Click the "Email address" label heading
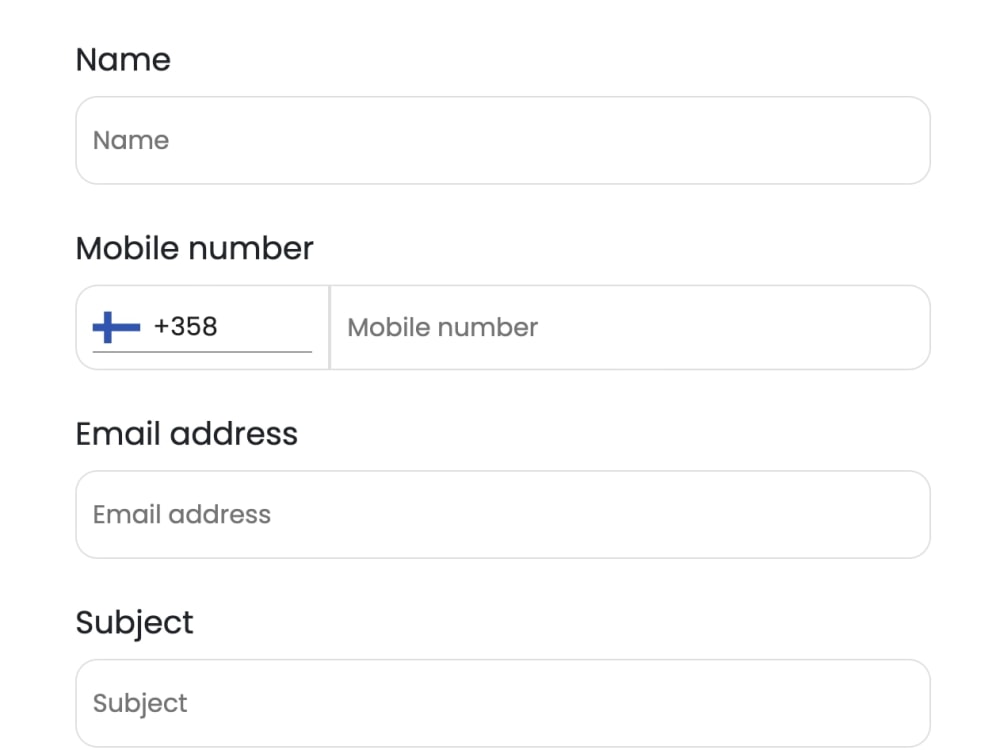Viewport: 1000px width, 750px height. click(x=186, y=434)
